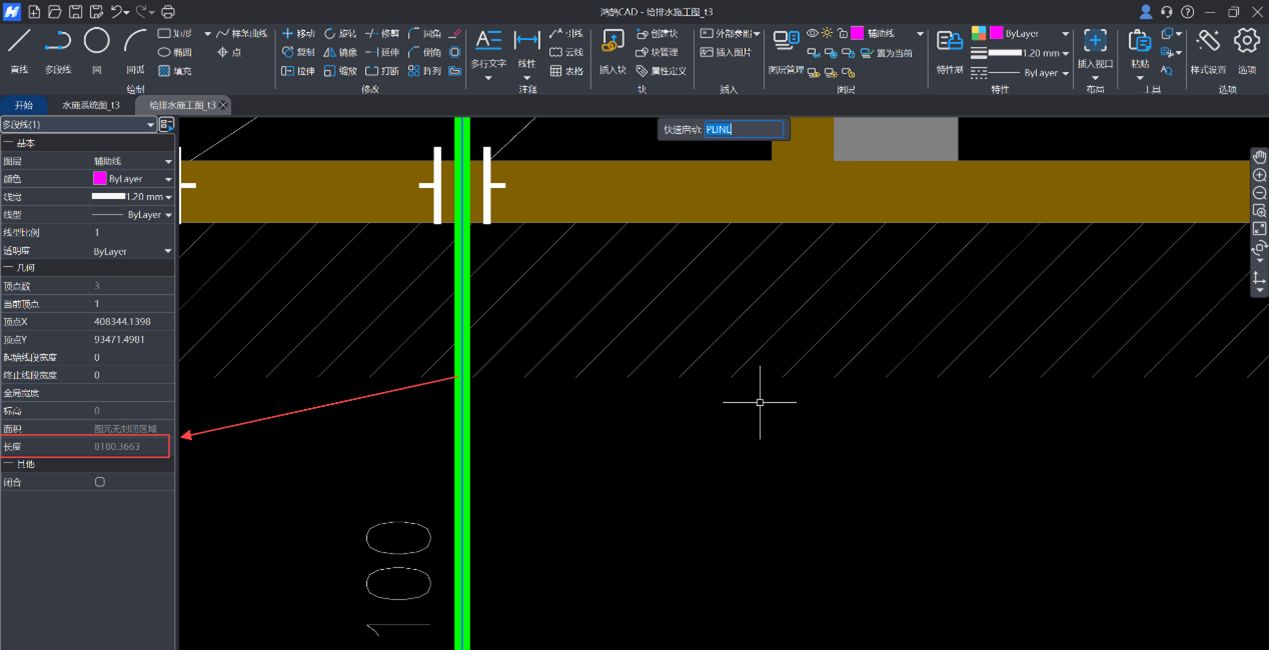This screenshot has width=1269, height=650.
Task: Switch to the 开始 start tab
Action: coord(24,105)
